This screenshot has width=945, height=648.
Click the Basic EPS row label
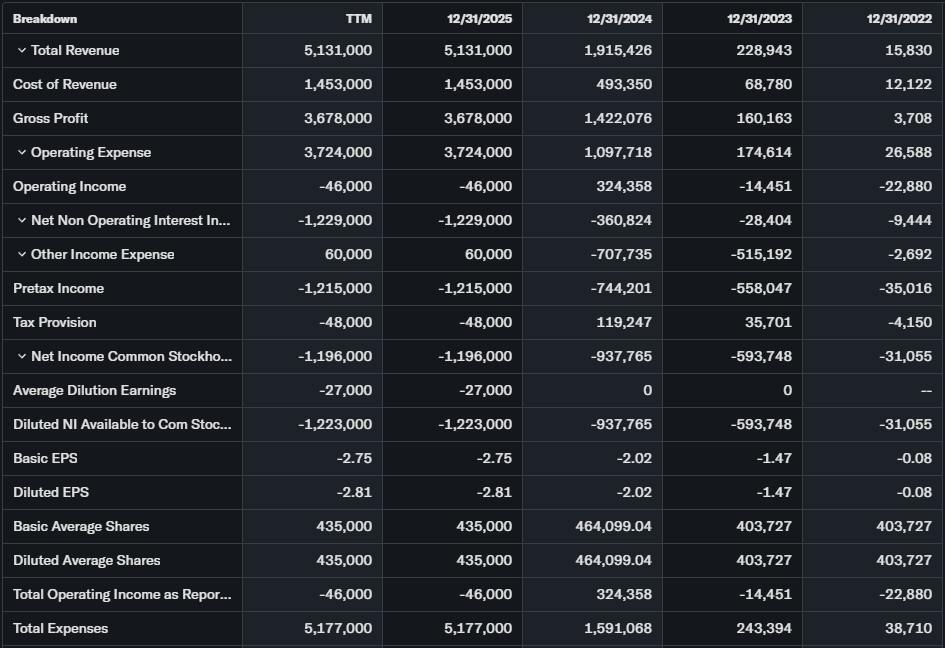[x=45, y=458]
